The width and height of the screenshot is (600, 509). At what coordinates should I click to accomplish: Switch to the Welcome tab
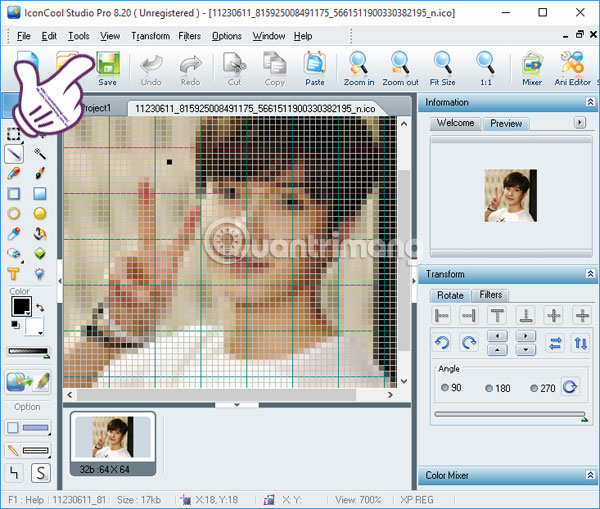coord(455,123)
